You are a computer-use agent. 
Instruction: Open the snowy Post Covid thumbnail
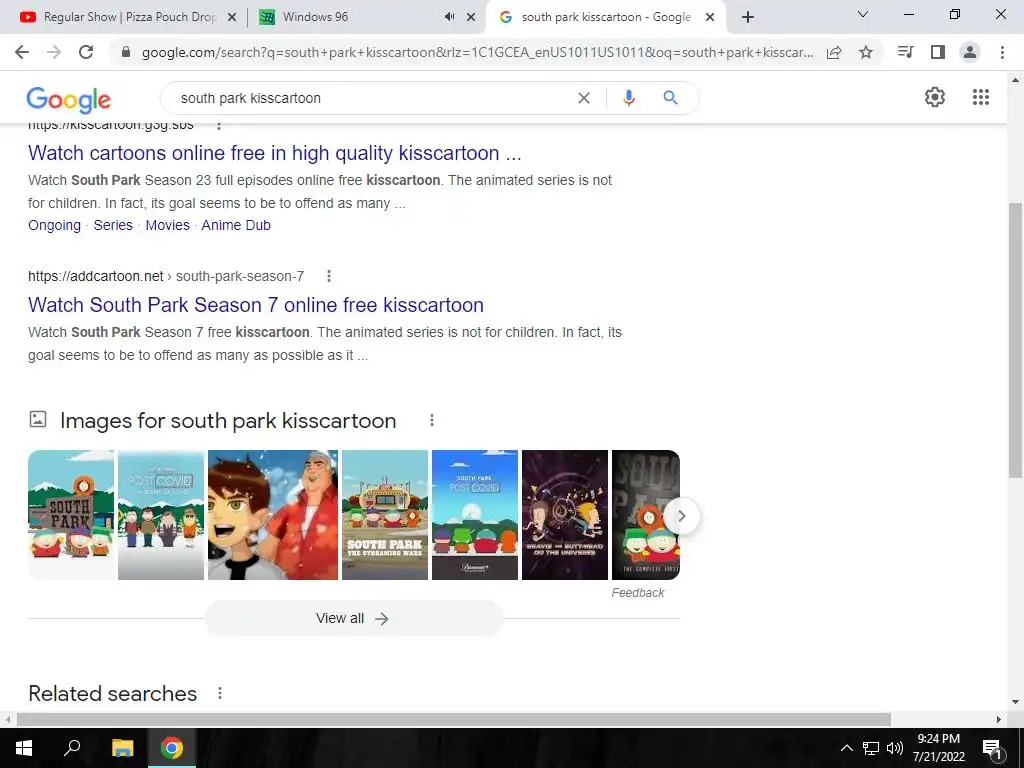point(161,515)
